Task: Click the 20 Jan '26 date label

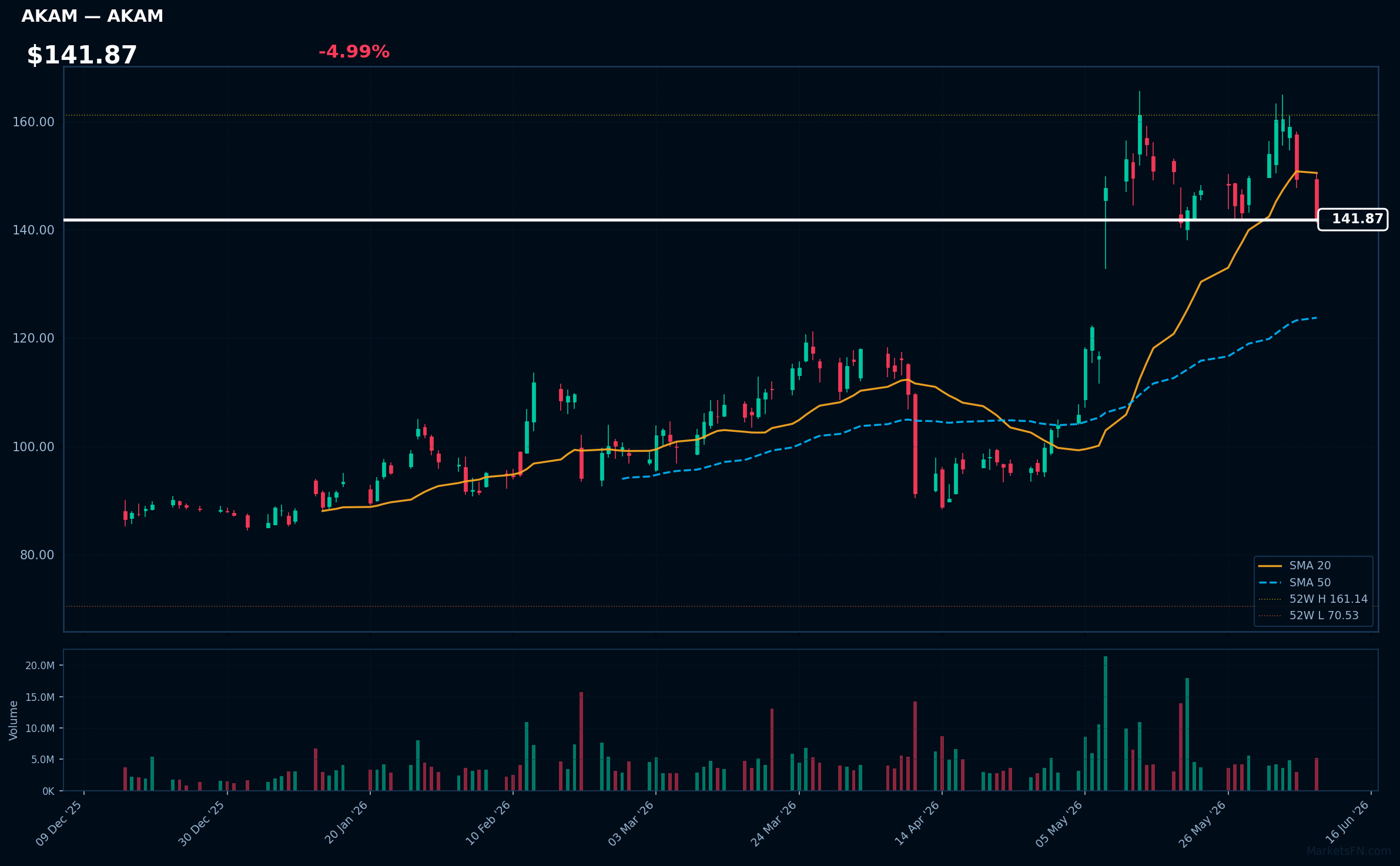Action: pyautogui.click(x=346, y=823)
